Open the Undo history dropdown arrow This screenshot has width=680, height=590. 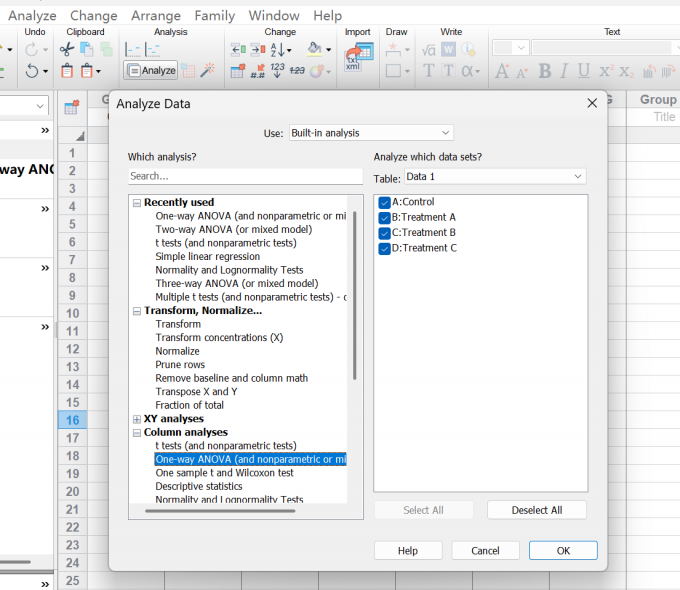[46, 71]
